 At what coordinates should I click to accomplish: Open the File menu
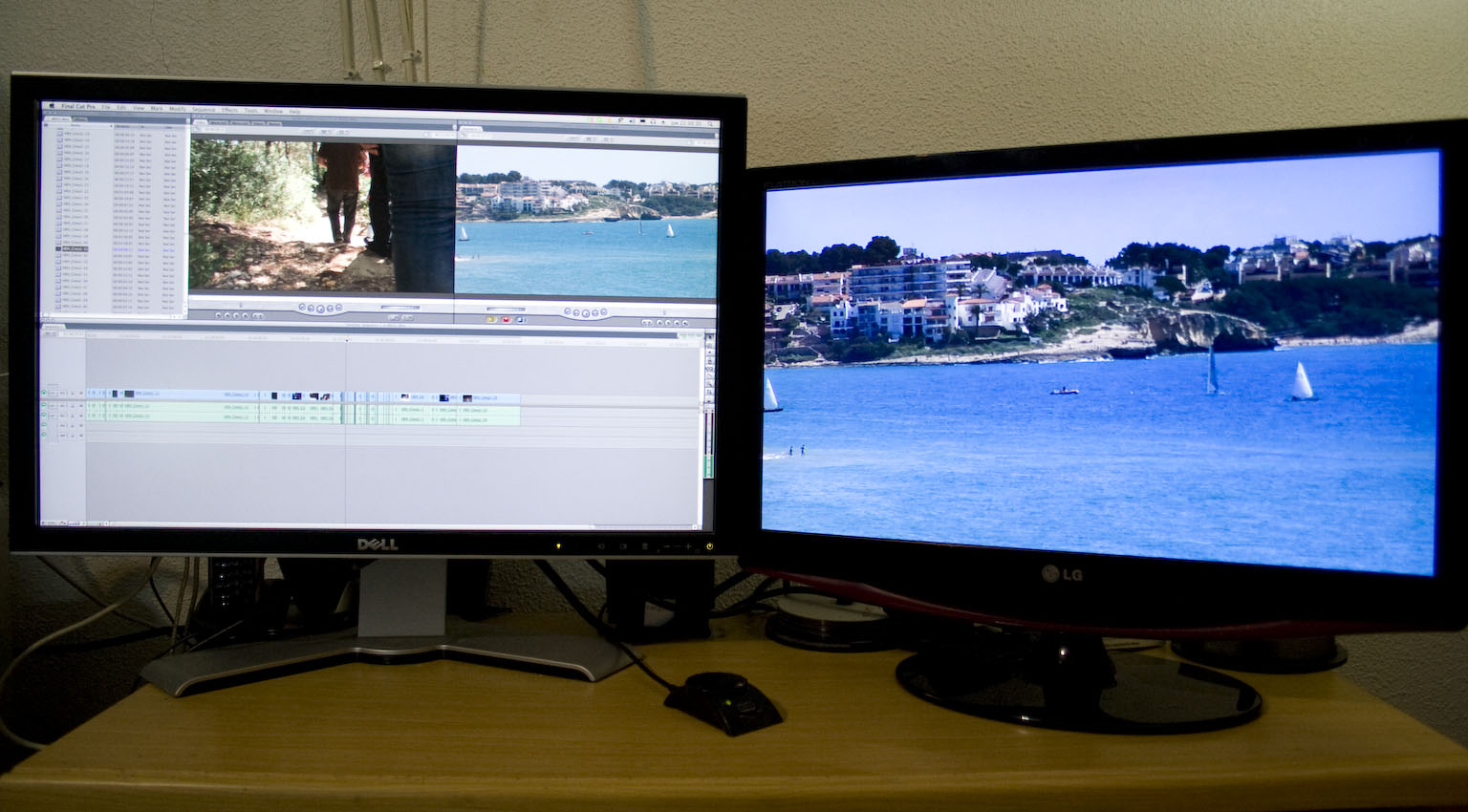coord(105,107)
